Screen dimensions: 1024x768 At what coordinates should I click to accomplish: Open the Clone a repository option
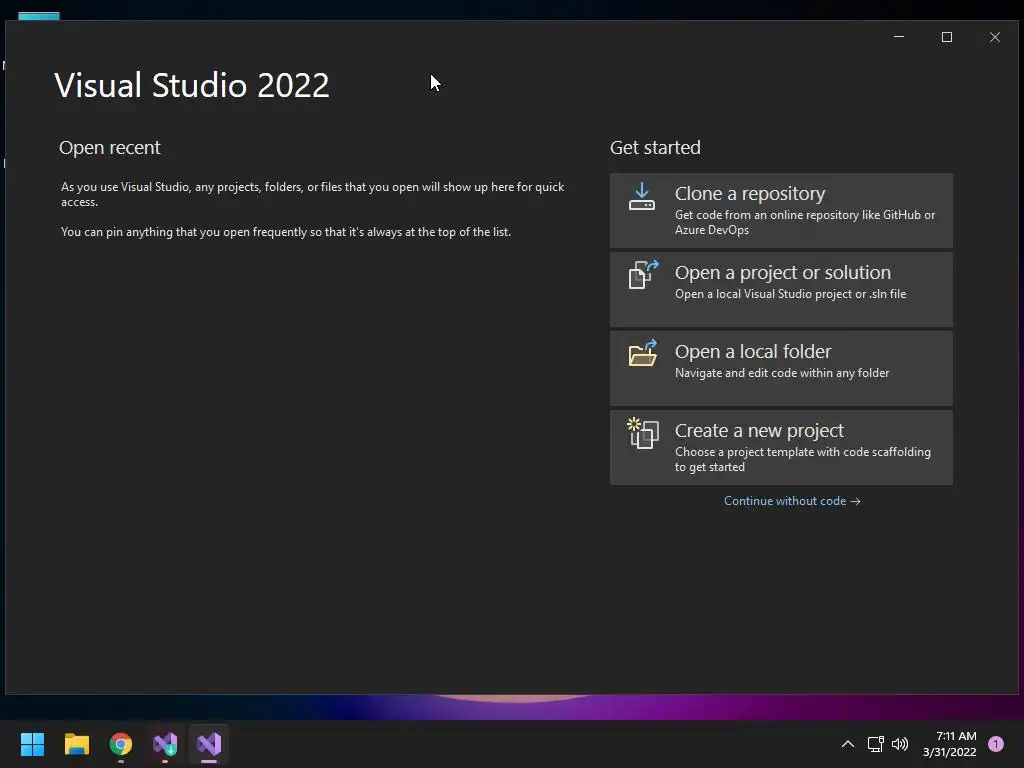(x=781, y=210)
